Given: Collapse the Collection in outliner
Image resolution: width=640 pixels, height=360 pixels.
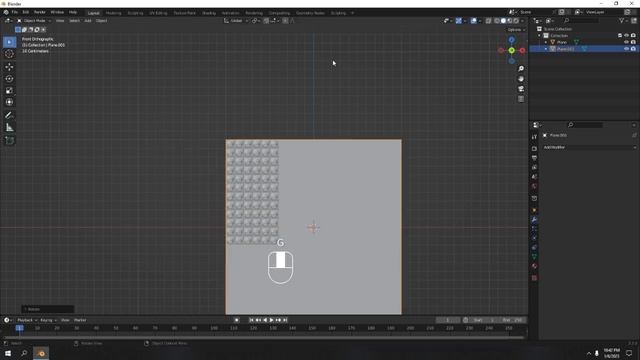Looking at the screenshot, I should pyautogui.click(x=539, y=36).
